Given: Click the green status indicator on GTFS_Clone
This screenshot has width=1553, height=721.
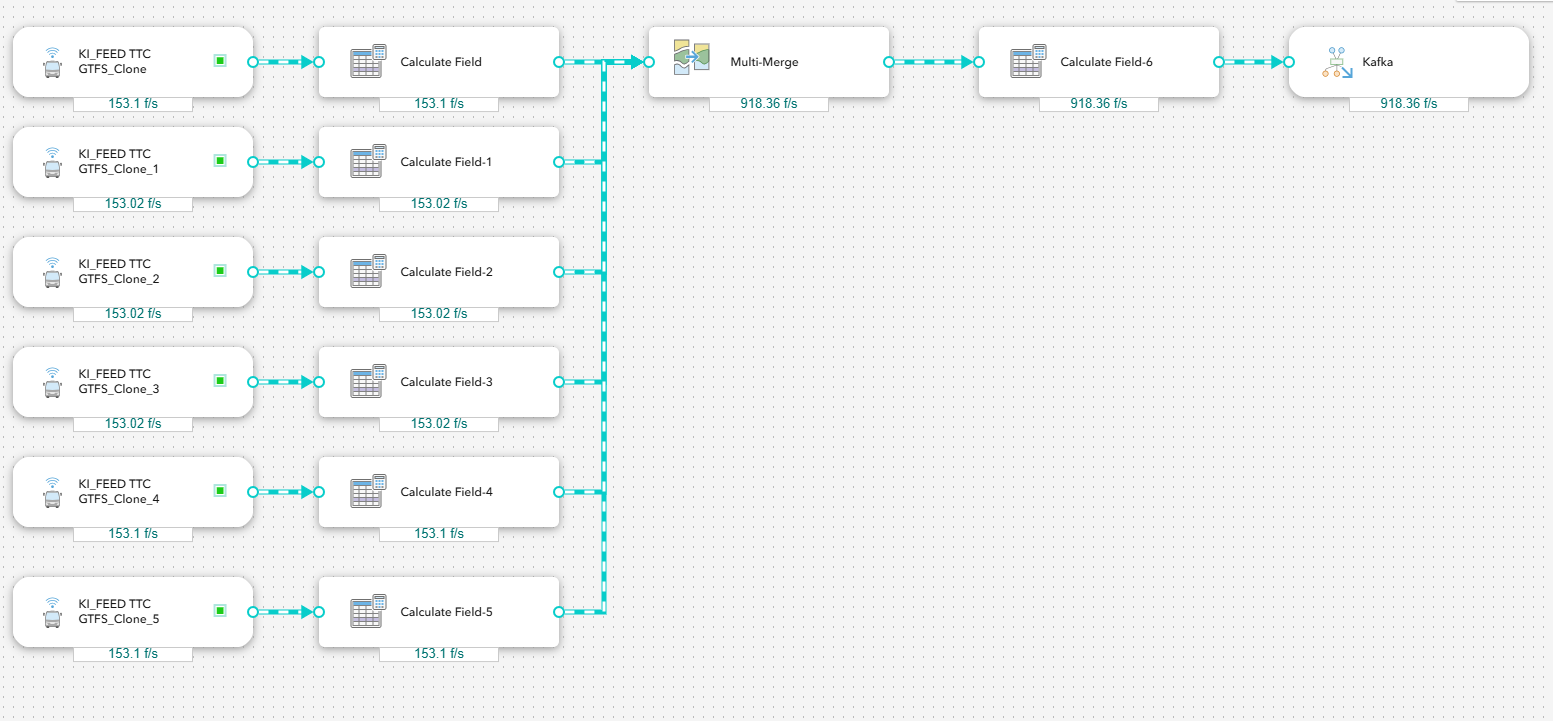Looking at the screenshot, I should (220, 61).
